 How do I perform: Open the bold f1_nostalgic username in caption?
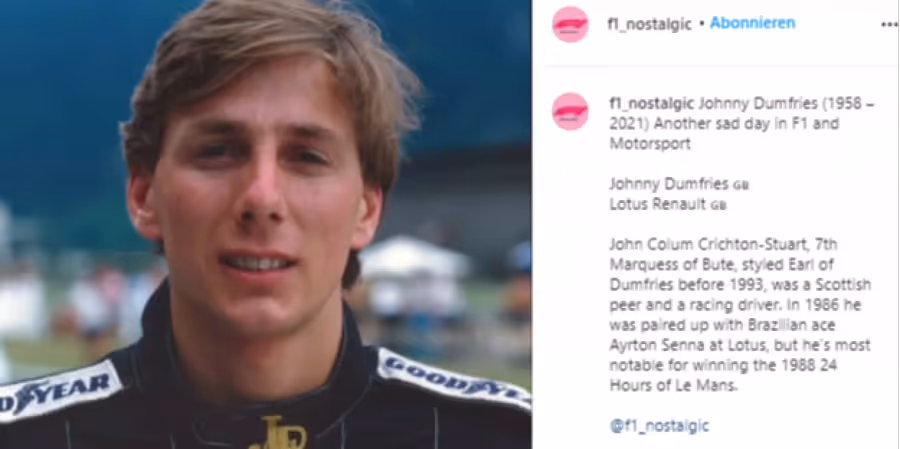[651, 103]
